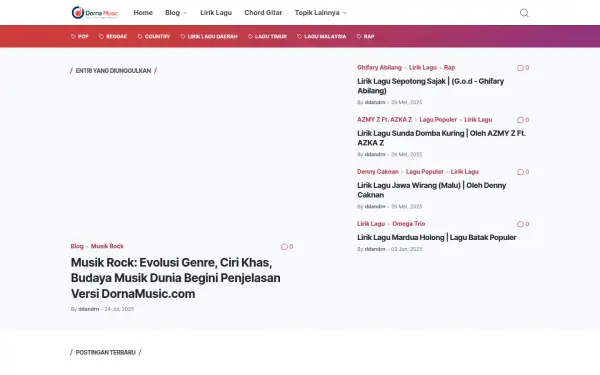Image resolution: width=600 pixels, height=375 pixels.
Task: Click the comment bubble icon on Jawa Wirang post
Action: point(520,172)
